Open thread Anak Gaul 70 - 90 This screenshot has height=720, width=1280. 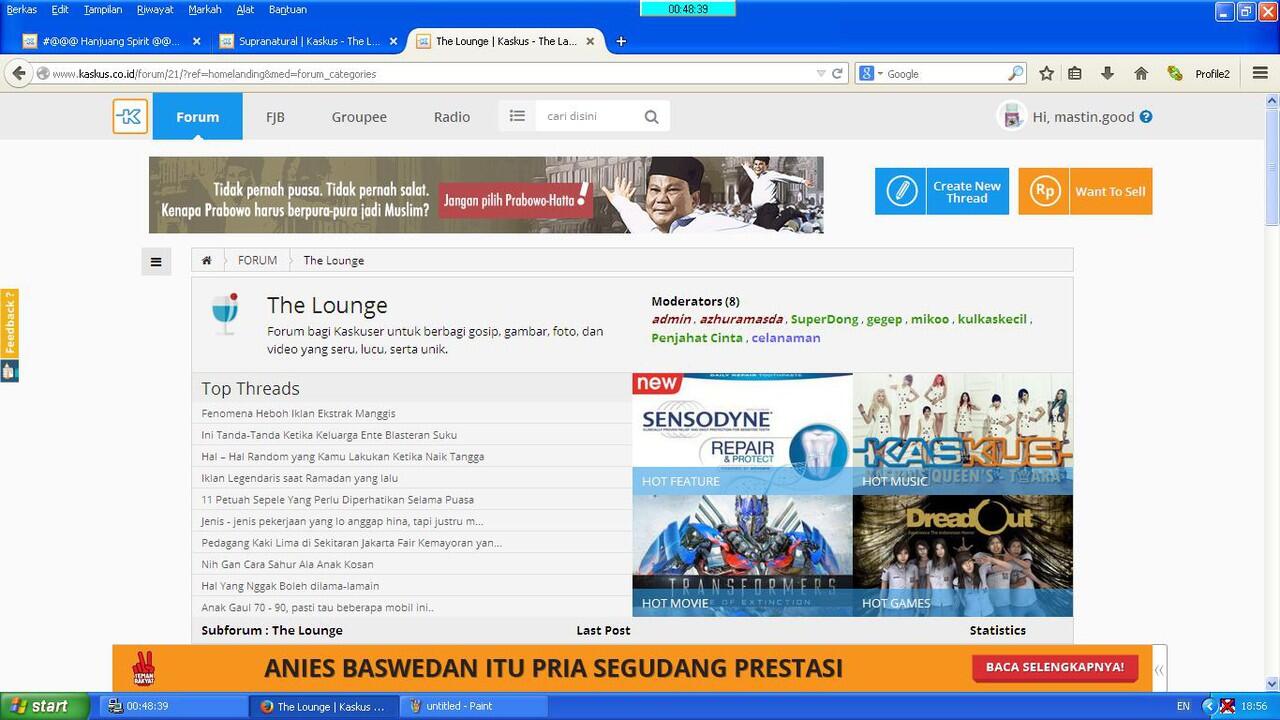(317, 607)
